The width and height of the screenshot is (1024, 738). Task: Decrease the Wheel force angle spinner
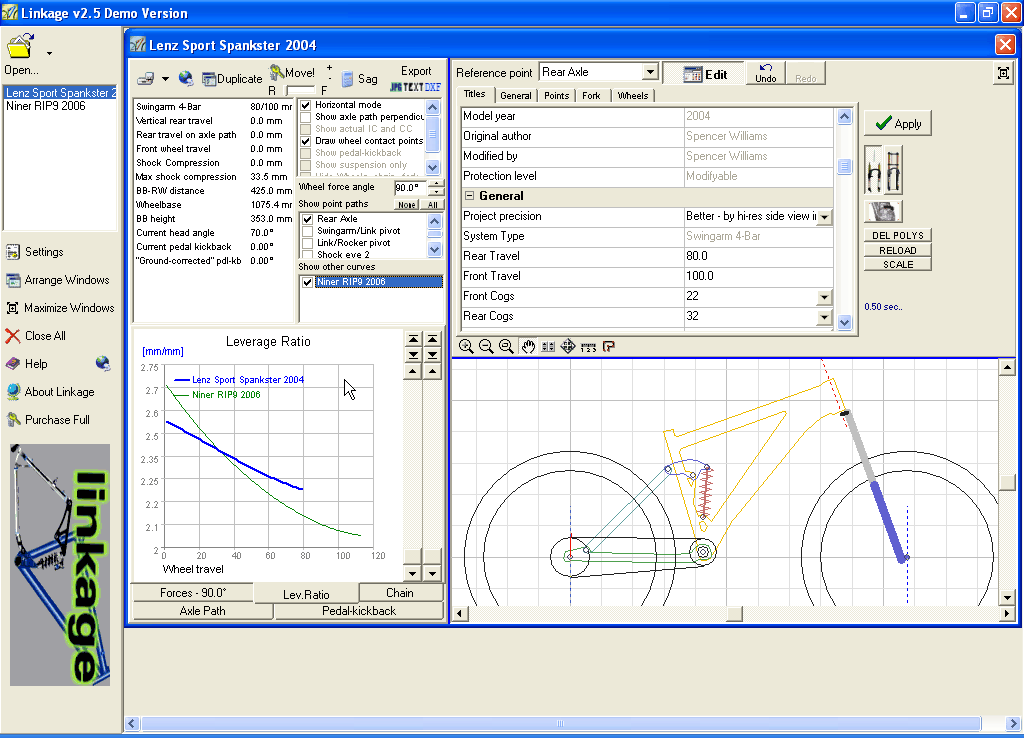(x=436, y=192)
